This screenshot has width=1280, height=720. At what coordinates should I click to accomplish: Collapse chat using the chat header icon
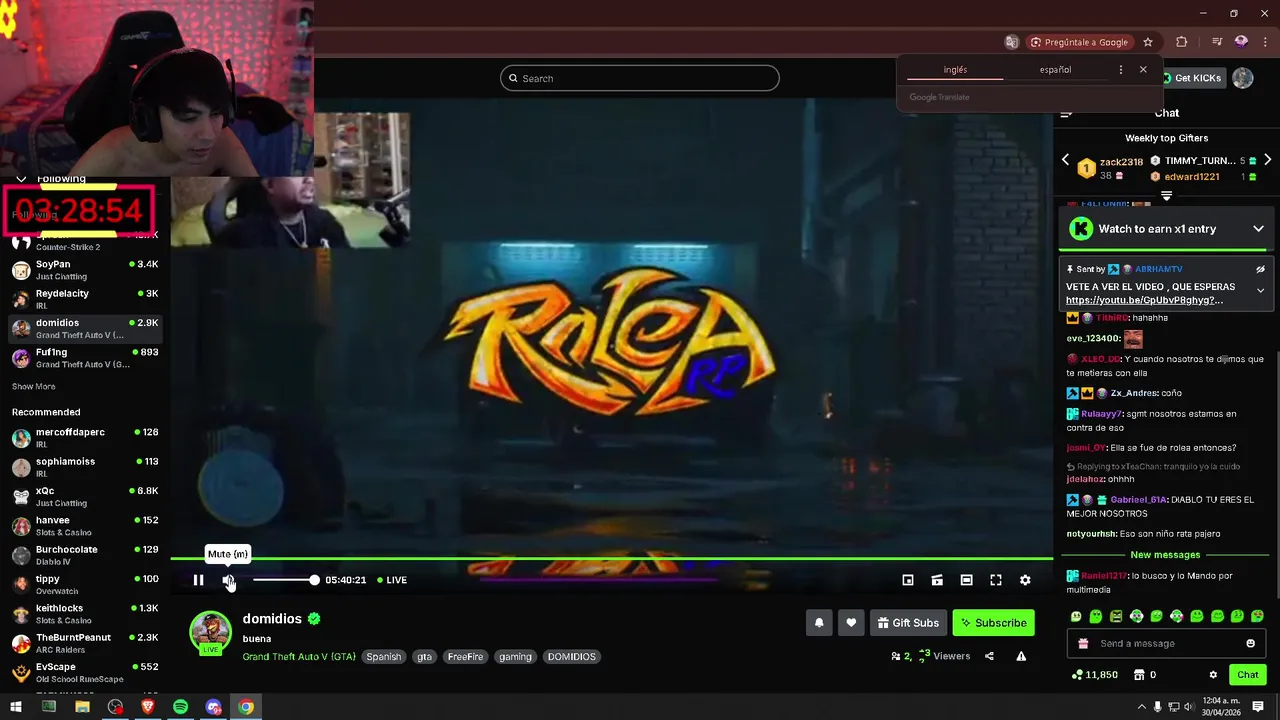coord(1066,113)
